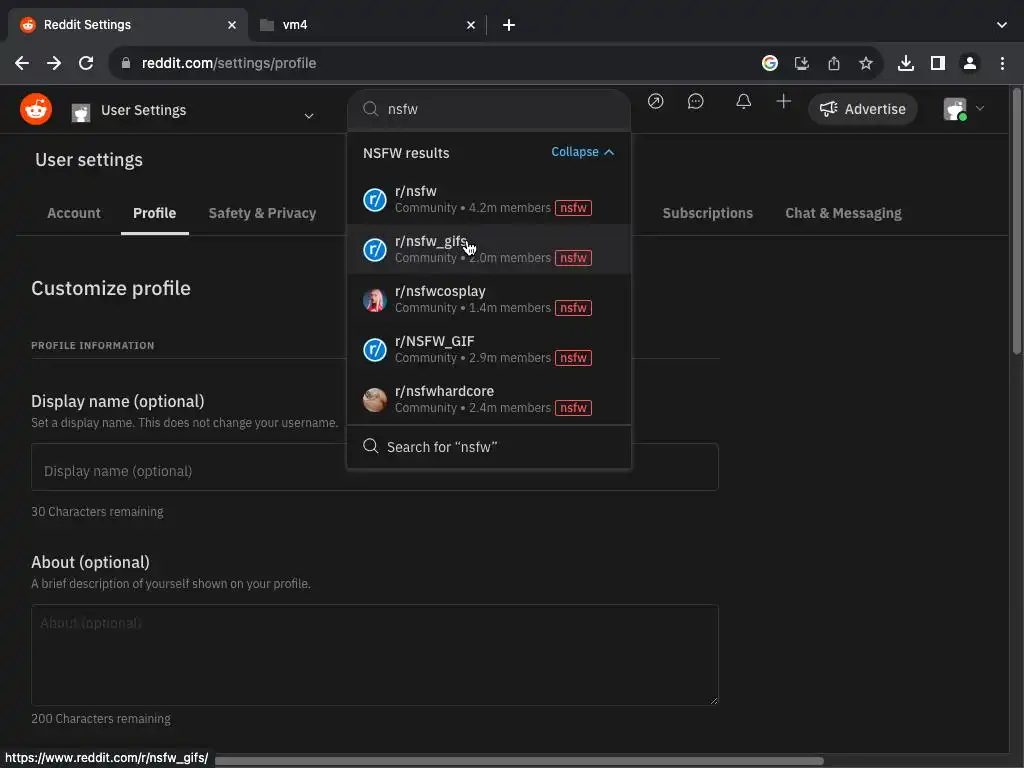Click the search magnifier icon in search box
1024x768 pixels.
coord(370,108)
